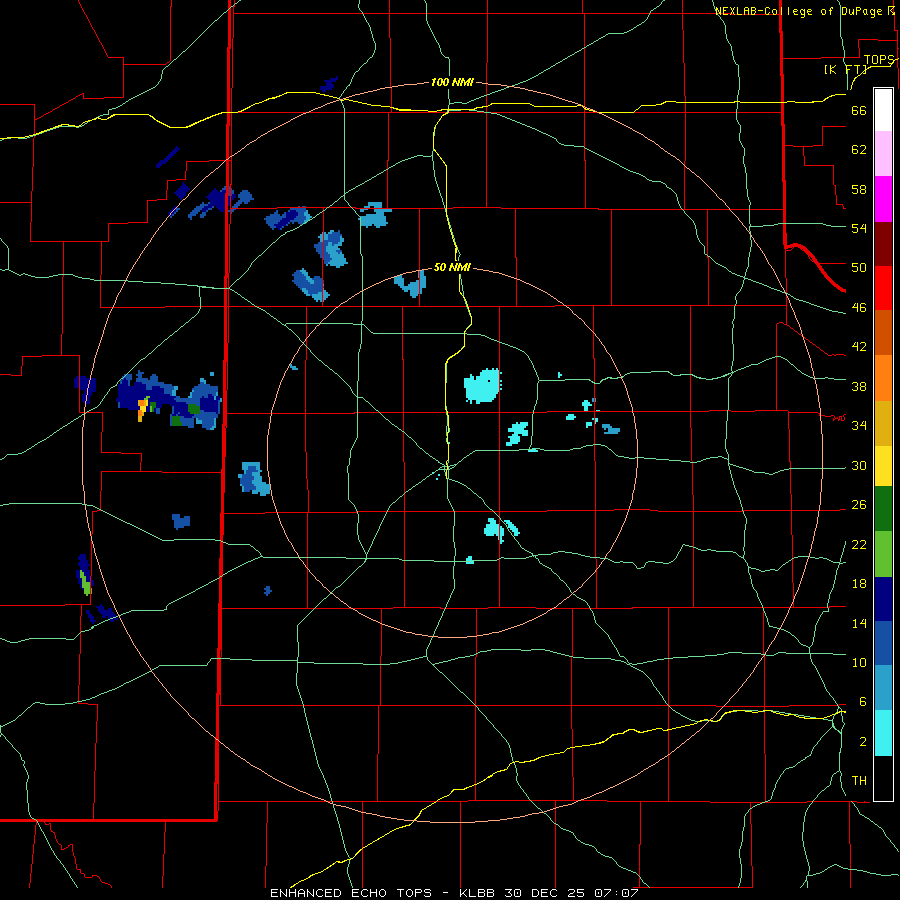
Task: Click the "22" legend value
Action: 859,544
